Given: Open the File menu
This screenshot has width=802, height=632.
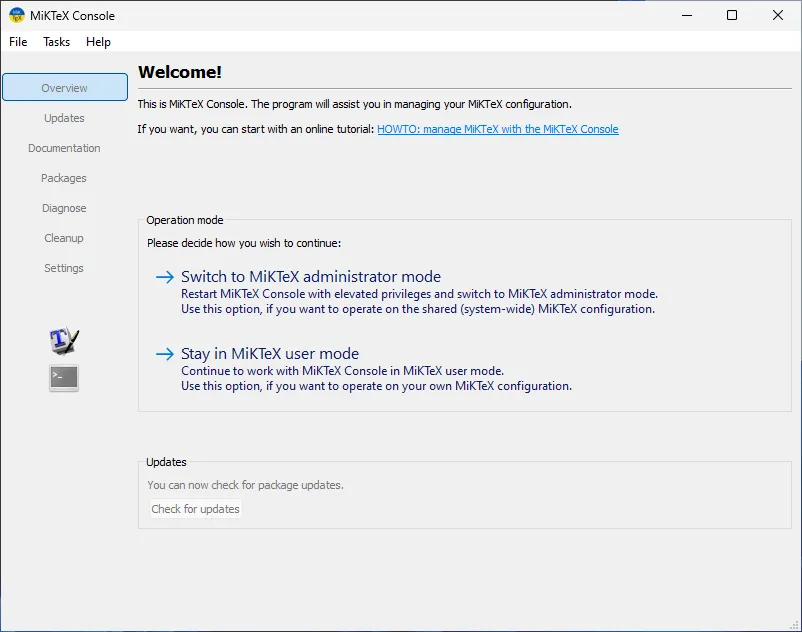Looking at the screenshot, I should [x=18, y=42].
